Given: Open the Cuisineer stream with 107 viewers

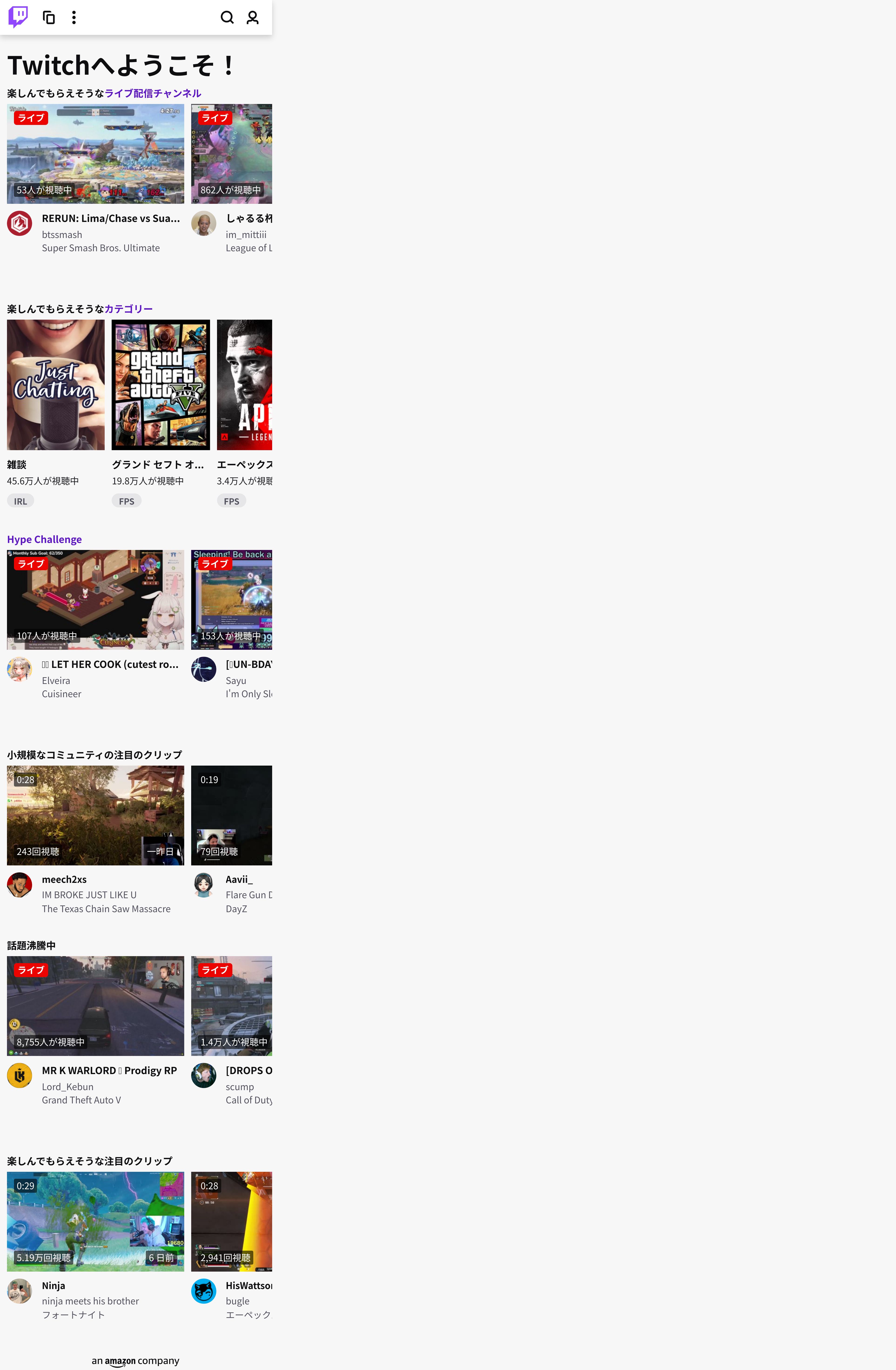Looking at the screenshot, I should pyautogui.click(x=96, y=600).
